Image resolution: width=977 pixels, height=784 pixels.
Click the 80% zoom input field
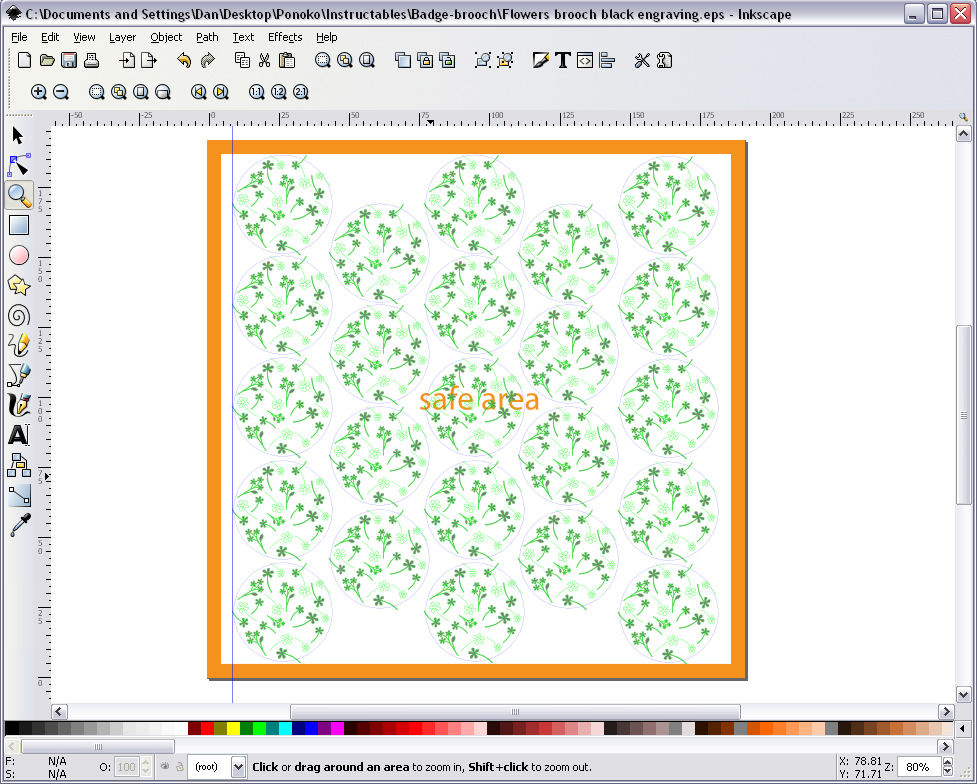[x=918, y=767]
